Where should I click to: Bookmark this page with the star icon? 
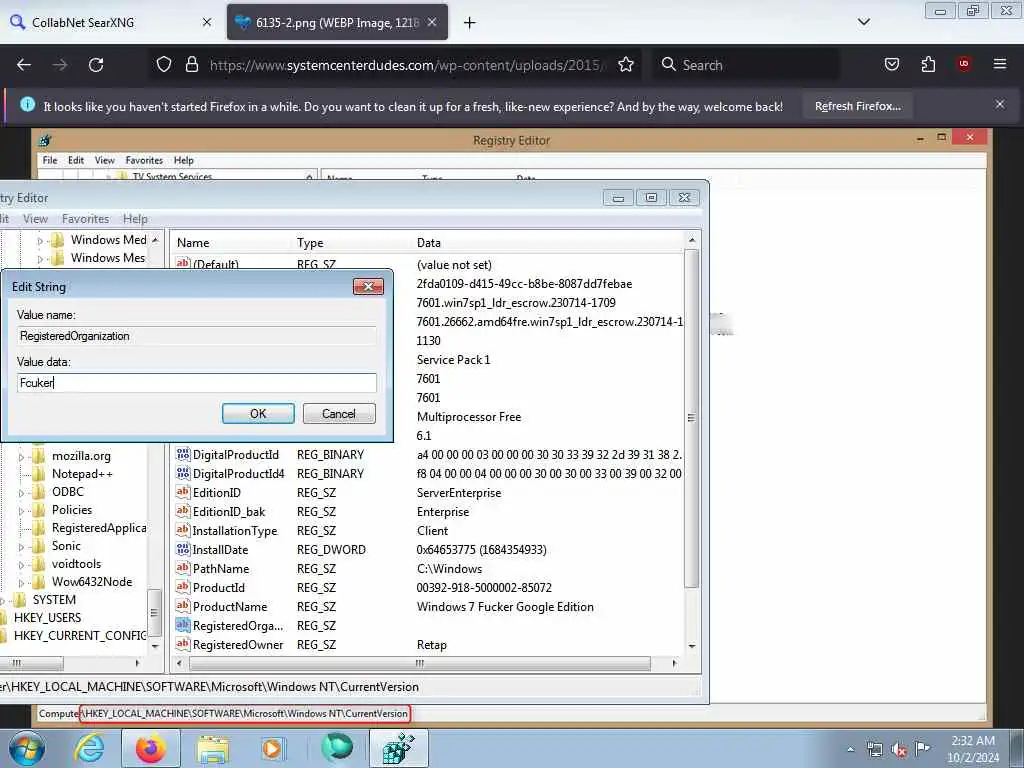pyautogui.click(x=626, y=65)
